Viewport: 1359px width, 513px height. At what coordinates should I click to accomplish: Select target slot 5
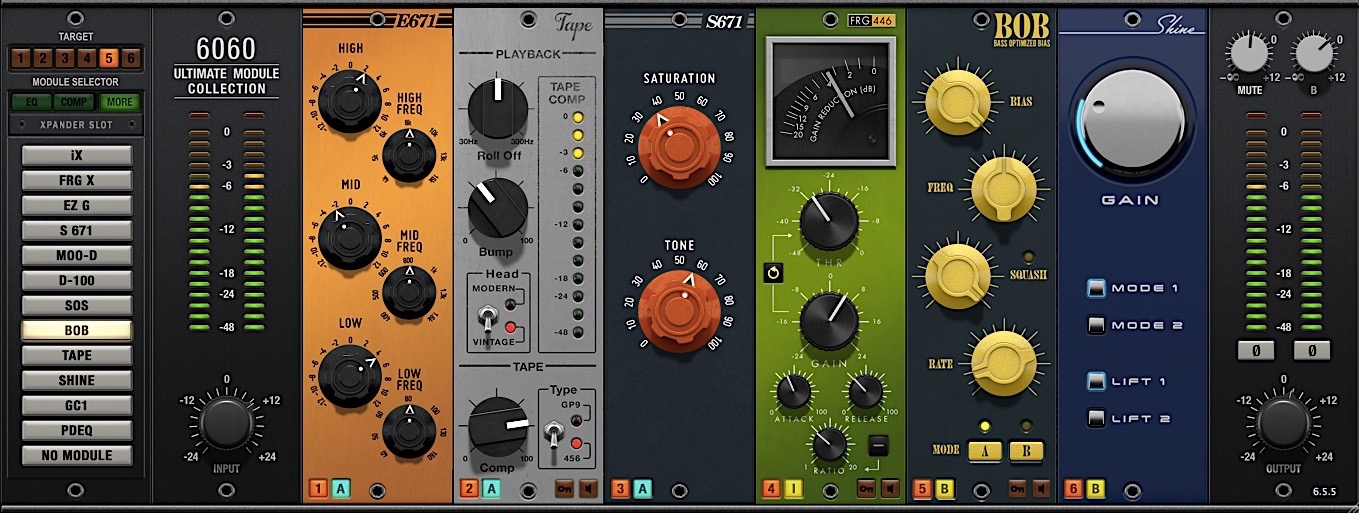click(x=110, y=58)
